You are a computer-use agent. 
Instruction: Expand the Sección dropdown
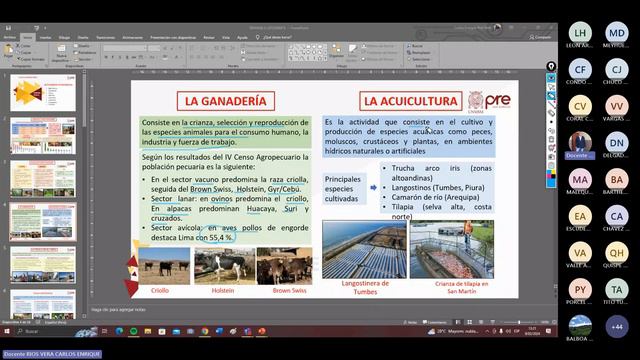(x=84, y=59)
